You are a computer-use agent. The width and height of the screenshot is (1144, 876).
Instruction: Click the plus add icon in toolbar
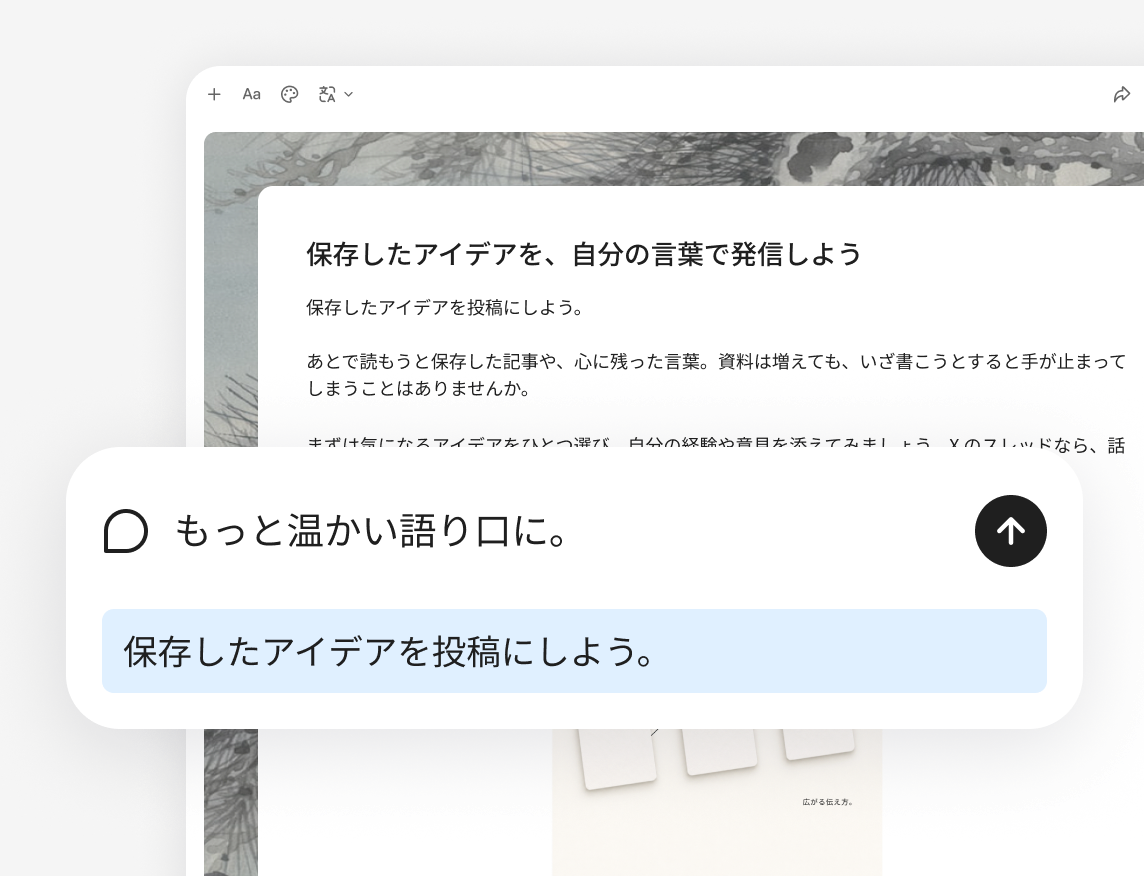[x=214, y=94]
